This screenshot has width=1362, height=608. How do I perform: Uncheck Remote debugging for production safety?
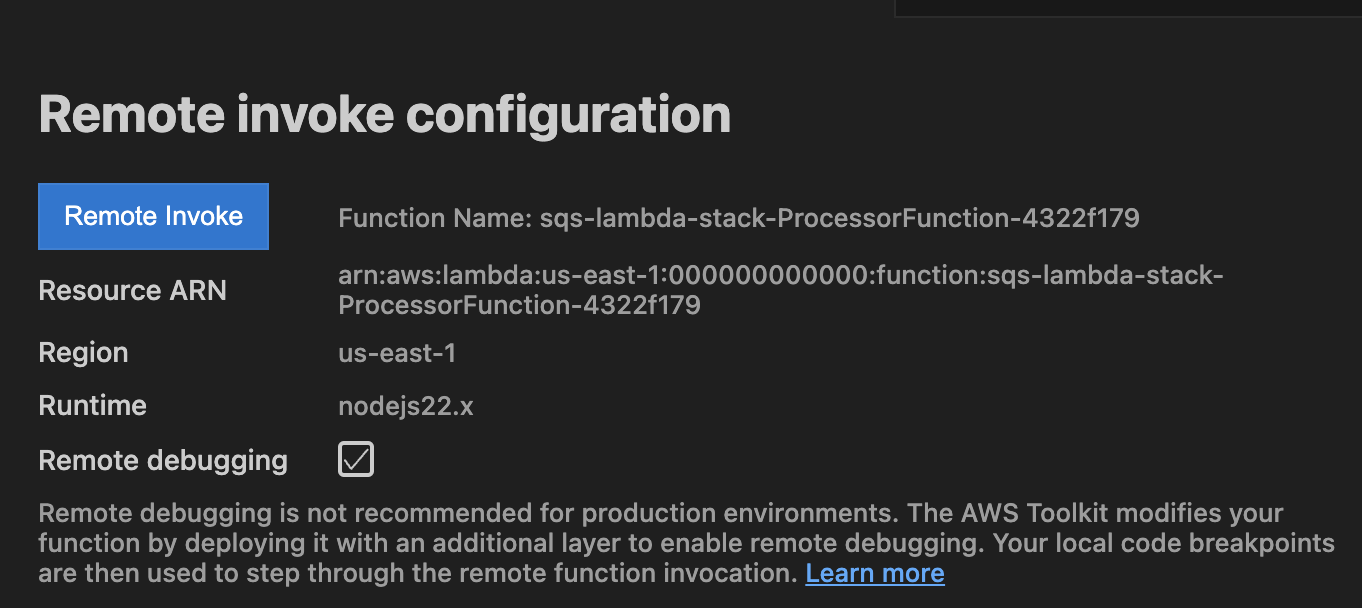(356, 459)
